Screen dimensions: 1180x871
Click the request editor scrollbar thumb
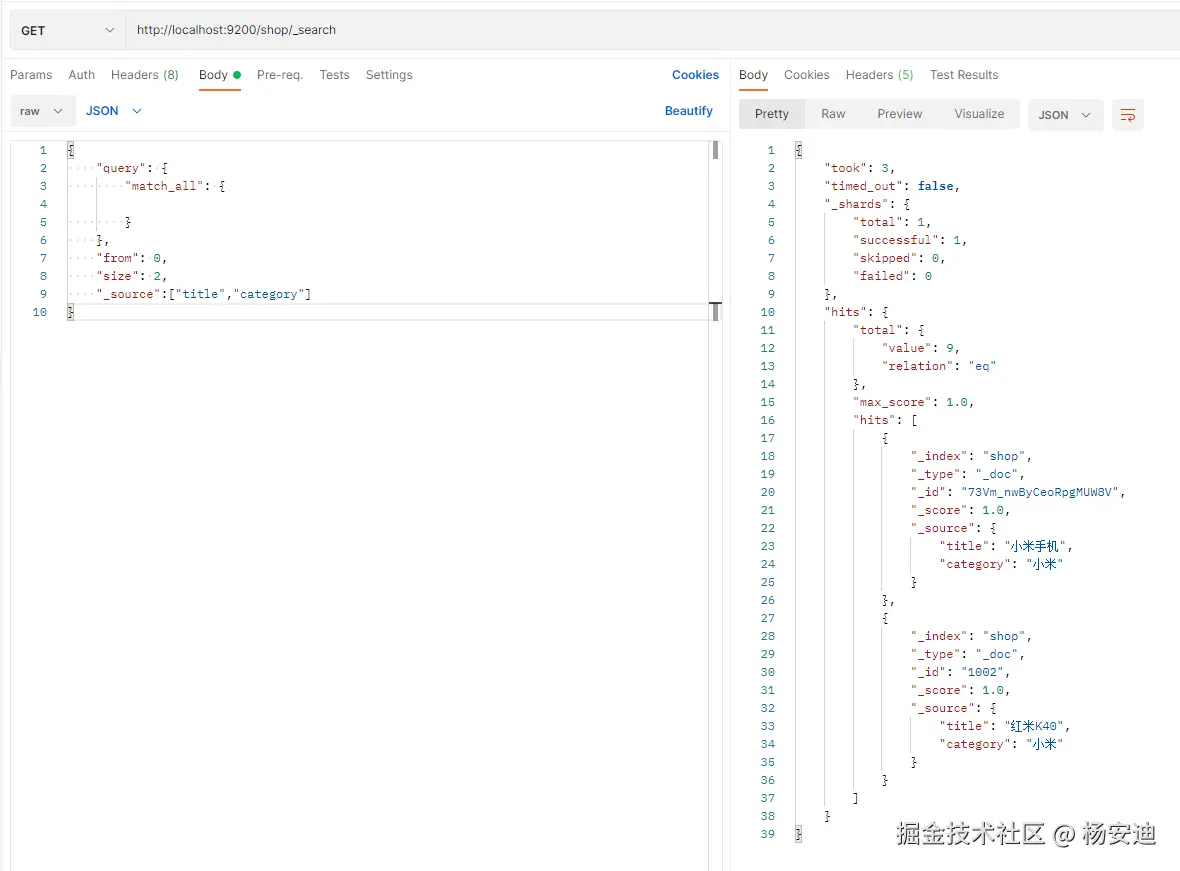715,151
